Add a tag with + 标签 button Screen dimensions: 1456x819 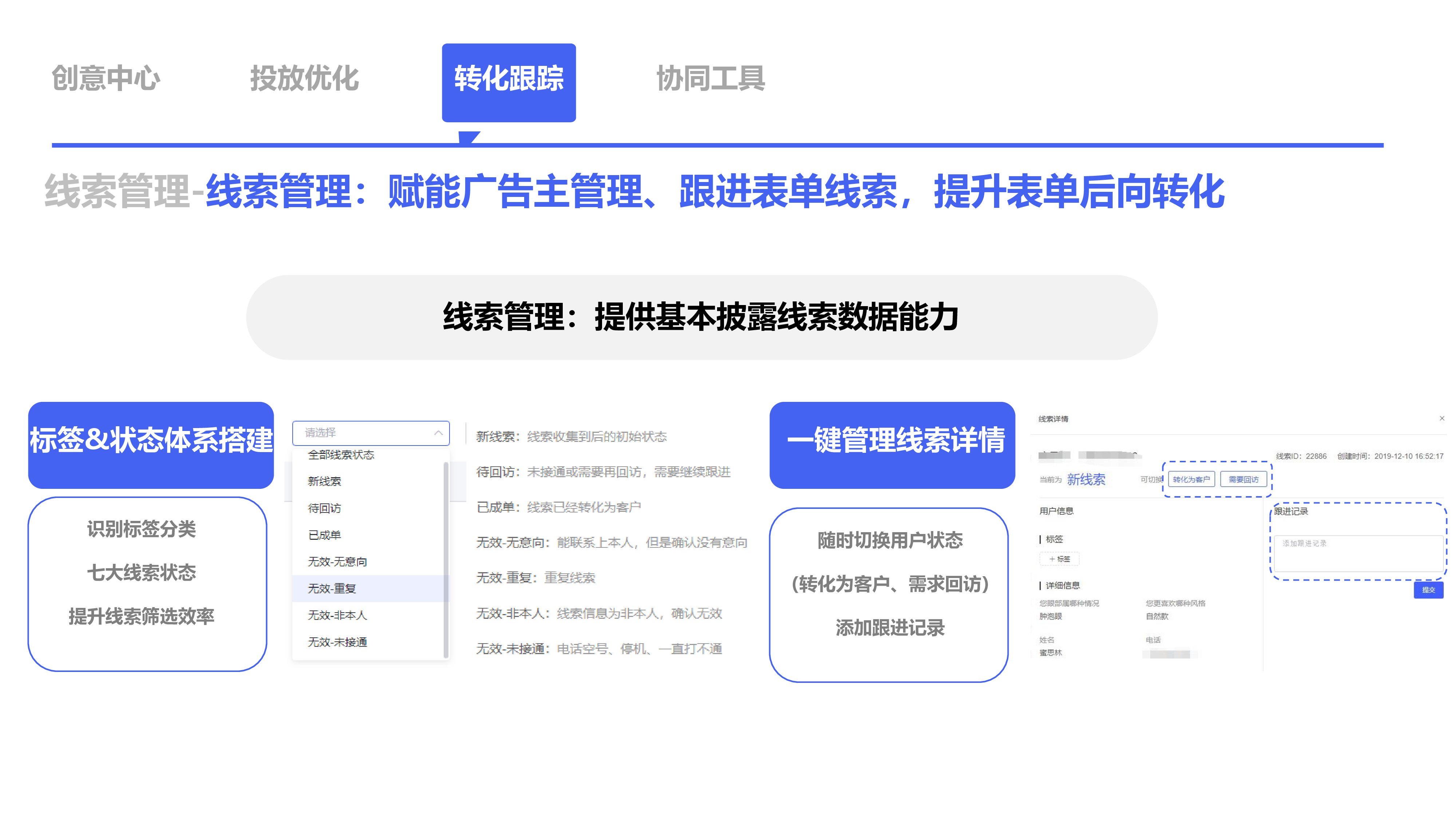tap(1059, 559)
